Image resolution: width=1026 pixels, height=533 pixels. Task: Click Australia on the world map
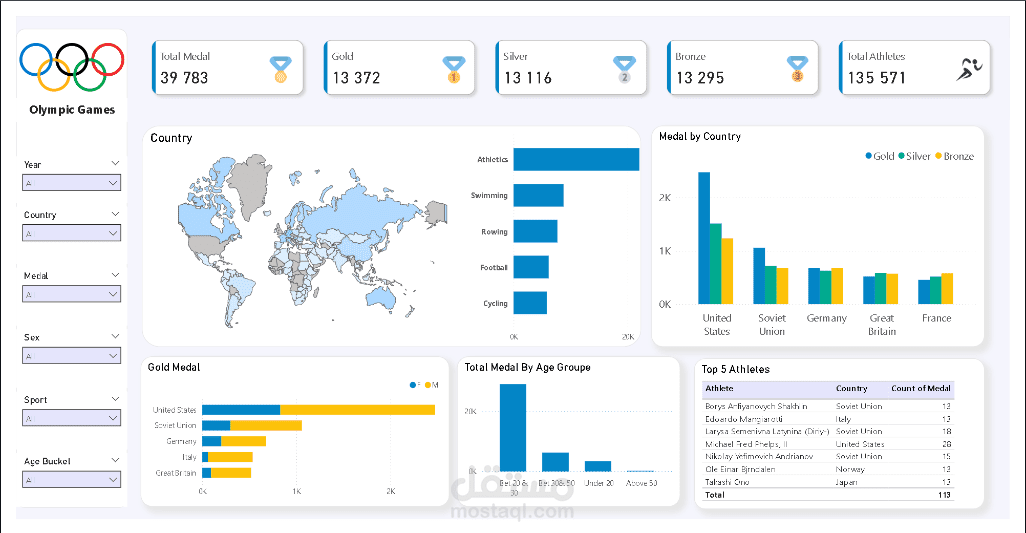381,298
